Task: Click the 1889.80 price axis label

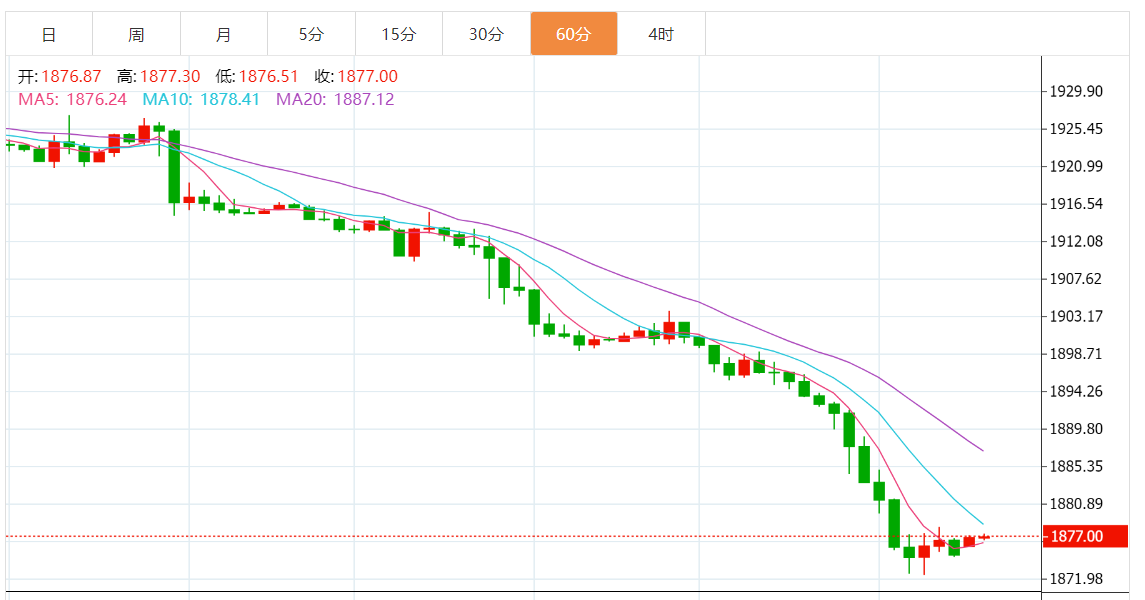Action: point(1076,428)
